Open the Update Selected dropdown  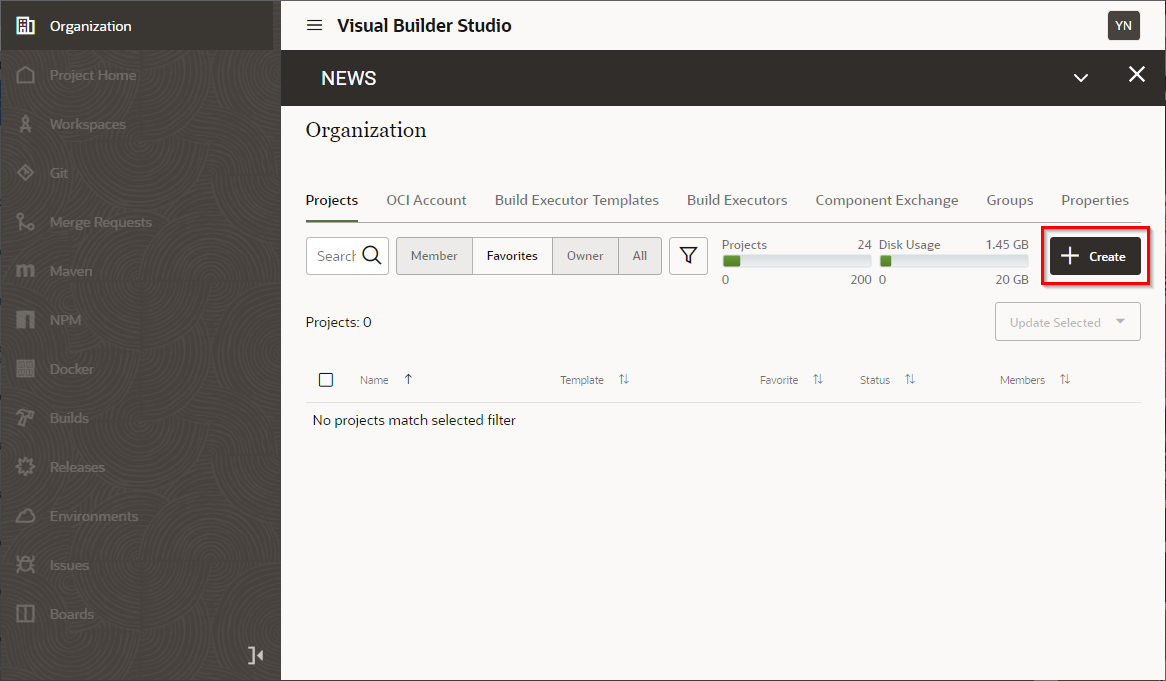[1067, 322]
